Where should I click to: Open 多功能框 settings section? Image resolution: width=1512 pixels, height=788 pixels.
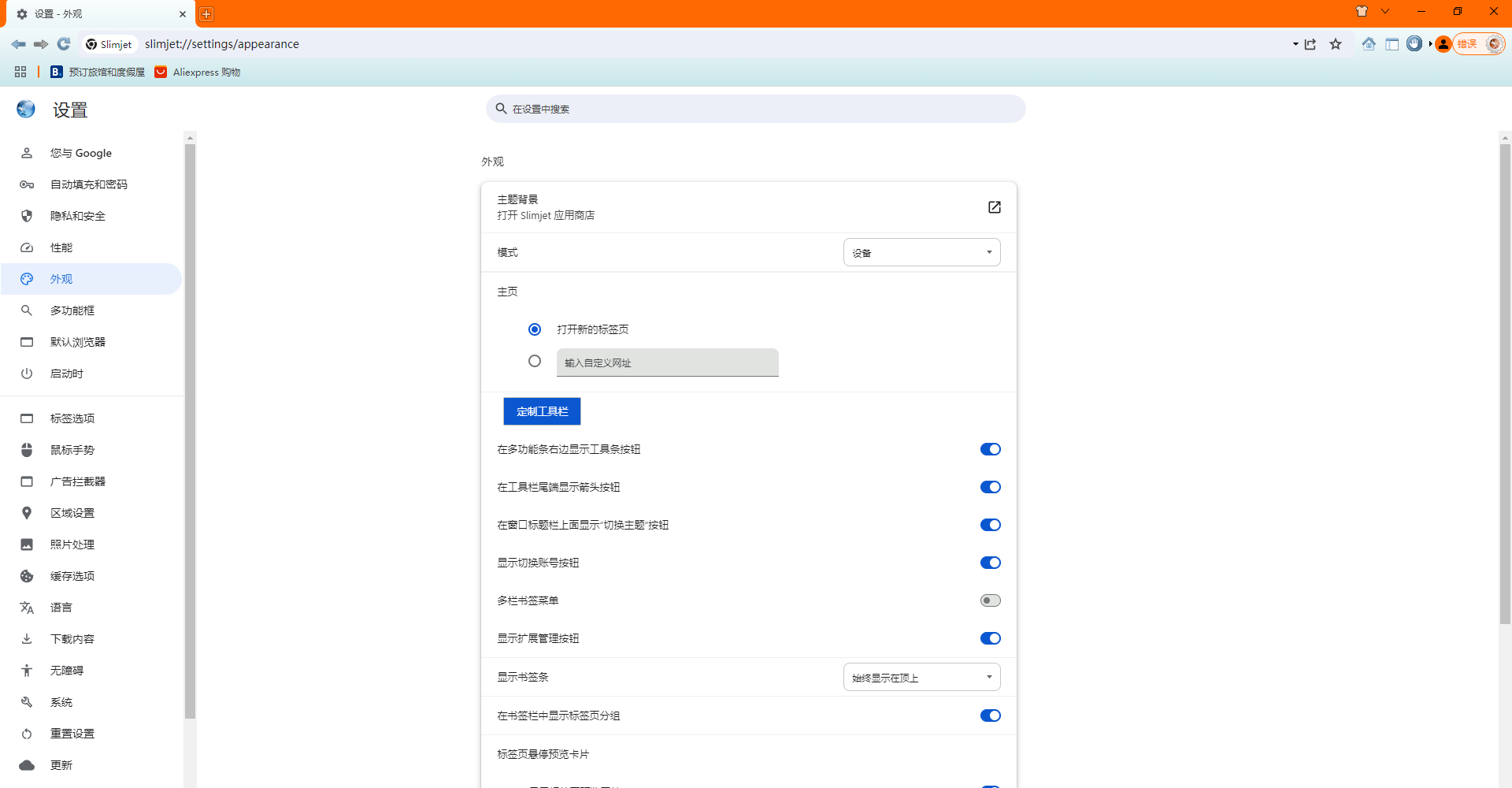click(x=91, y=310)
